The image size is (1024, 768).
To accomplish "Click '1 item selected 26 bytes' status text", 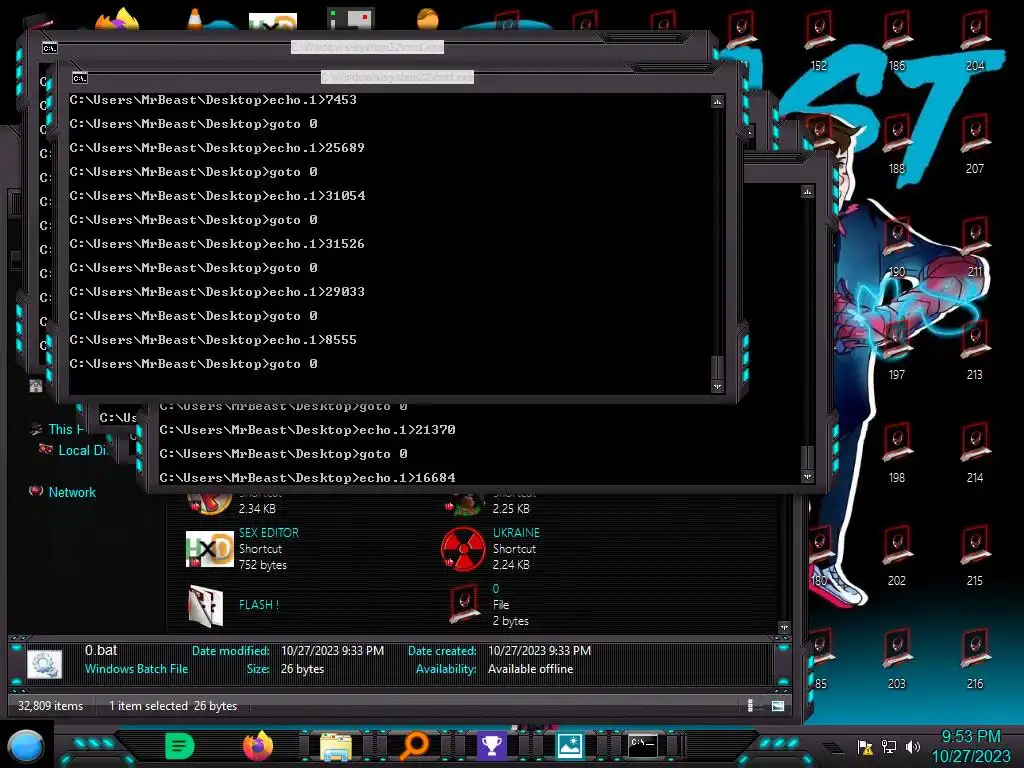I will pos(173,706).
